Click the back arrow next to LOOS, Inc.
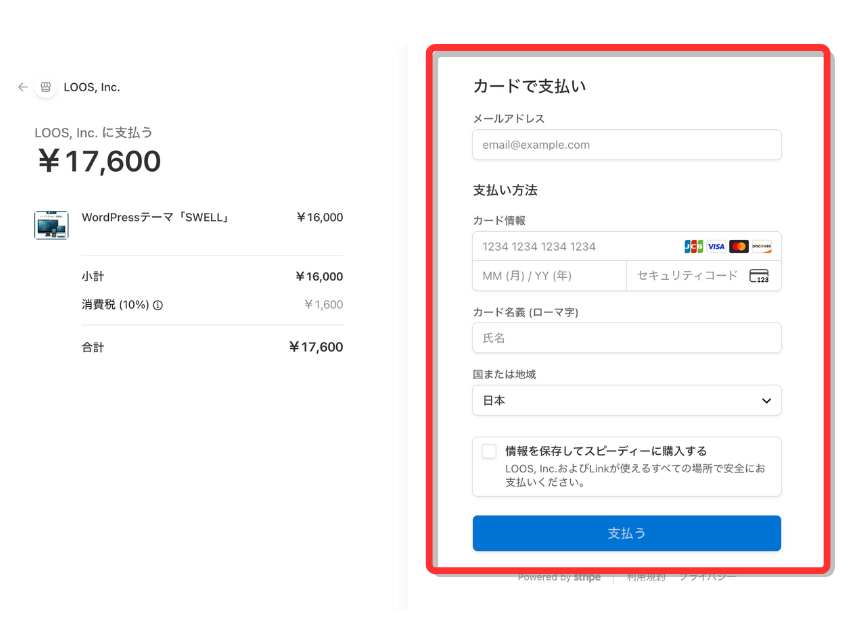Image resolution: width=850 pixels, height=630 pixels. [x=22, y=87]
